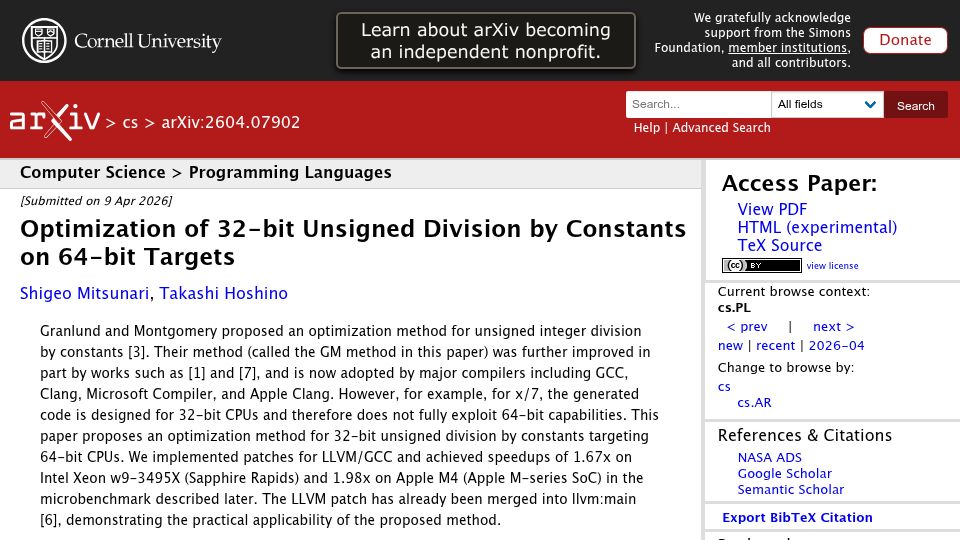Screen dimensions: 960x540
Task: Go to the previous paper via prev
Action: (x=747, y=326)
